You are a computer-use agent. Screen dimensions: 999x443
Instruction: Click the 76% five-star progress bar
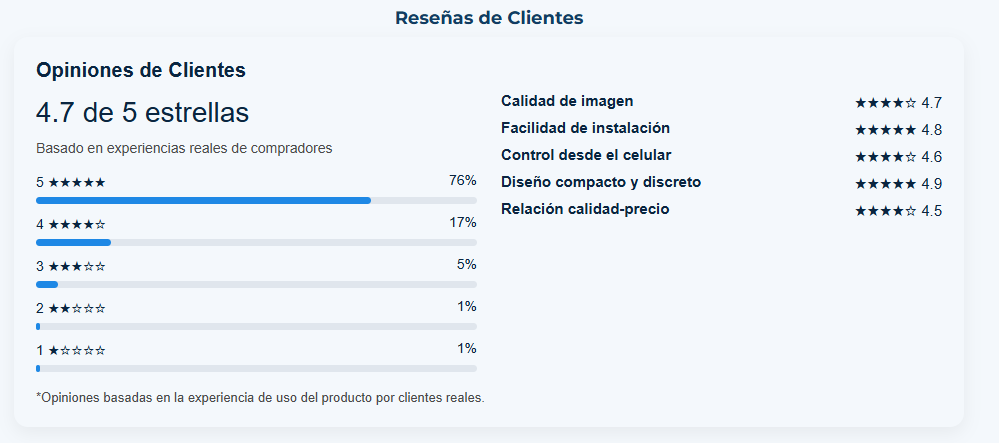(256, 201)
